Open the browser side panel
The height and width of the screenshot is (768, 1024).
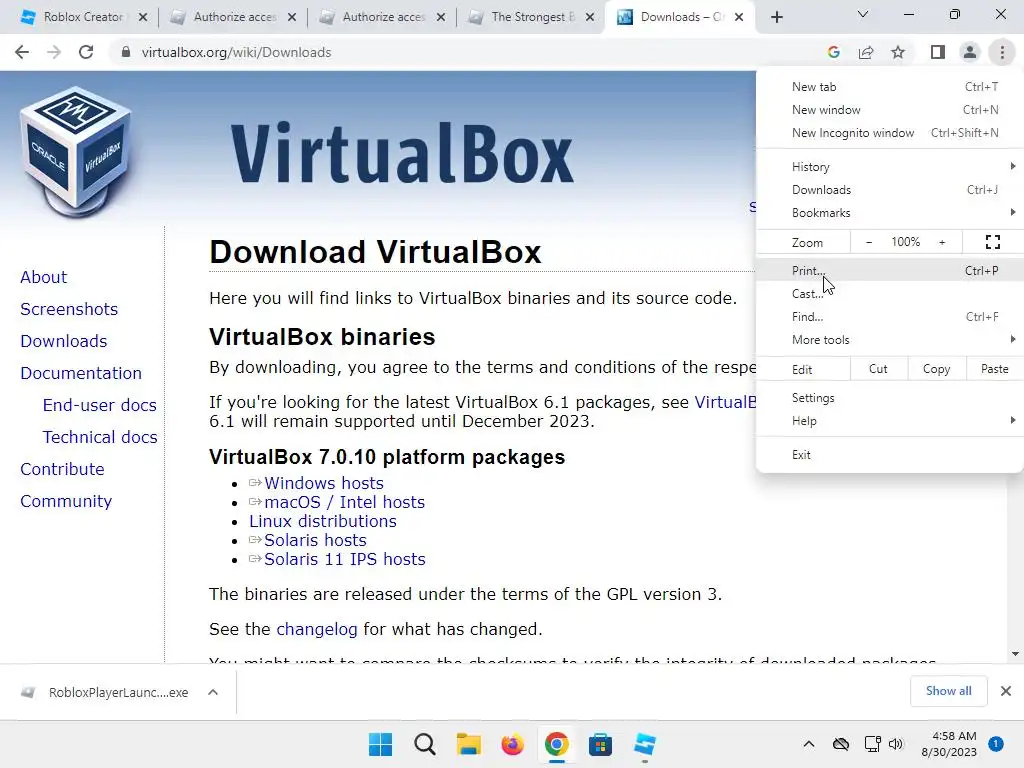coord(938,52)
